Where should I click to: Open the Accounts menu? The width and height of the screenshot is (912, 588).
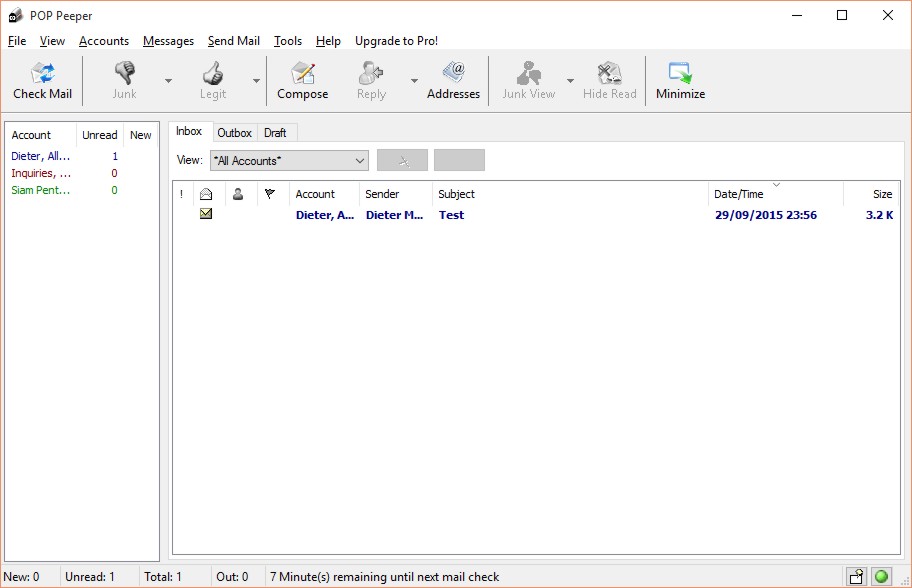click(x=104, y=41)
